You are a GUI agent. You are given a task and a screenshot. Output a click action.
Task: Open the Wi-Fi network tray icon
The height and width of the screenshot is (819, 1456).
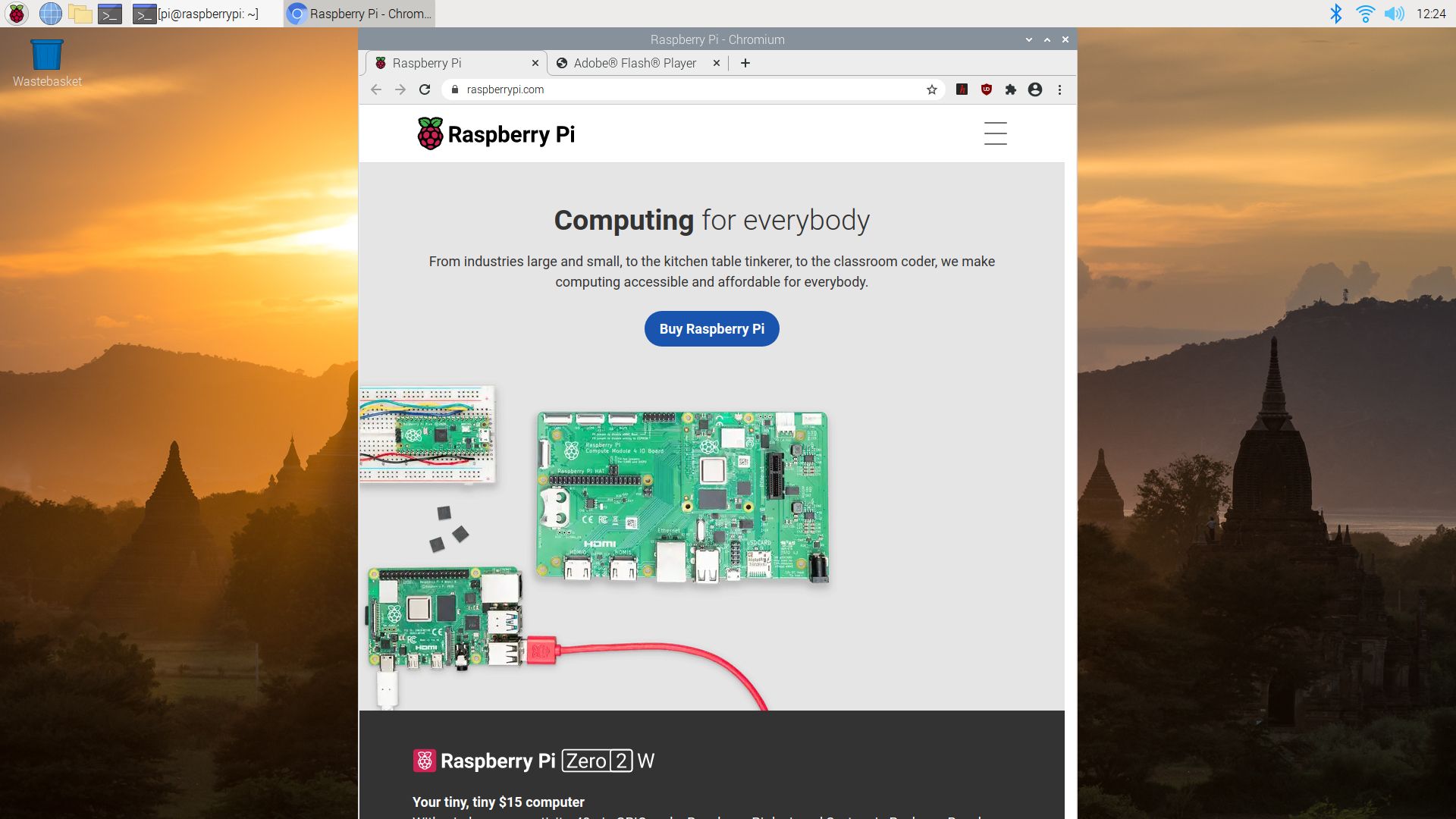1365,14
